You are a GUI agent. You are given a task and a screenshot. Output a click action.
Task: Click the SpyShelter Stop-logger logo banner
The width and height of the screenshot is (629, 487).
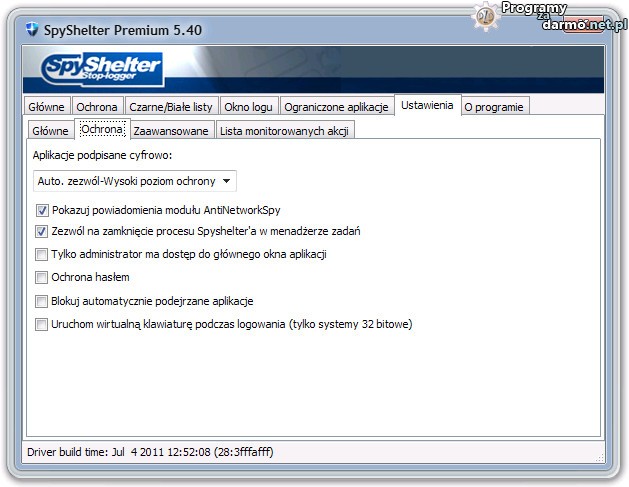pyautogui.click(x=102, y=70)
